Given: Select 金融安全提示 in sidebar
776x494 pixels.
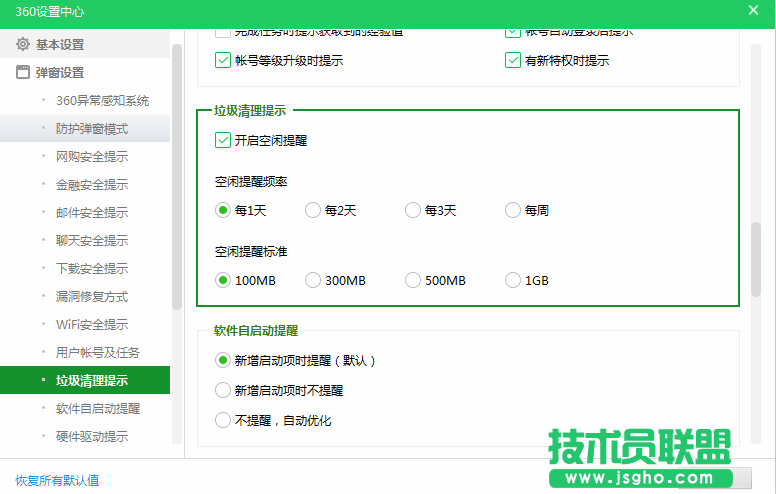Looking at the screenshot, I should pos(85,185).
